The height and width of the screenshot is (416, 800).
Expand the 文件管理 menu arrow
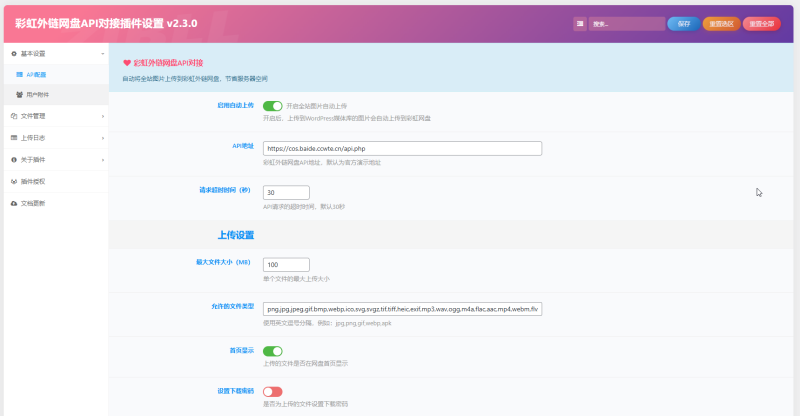[102, 116]
